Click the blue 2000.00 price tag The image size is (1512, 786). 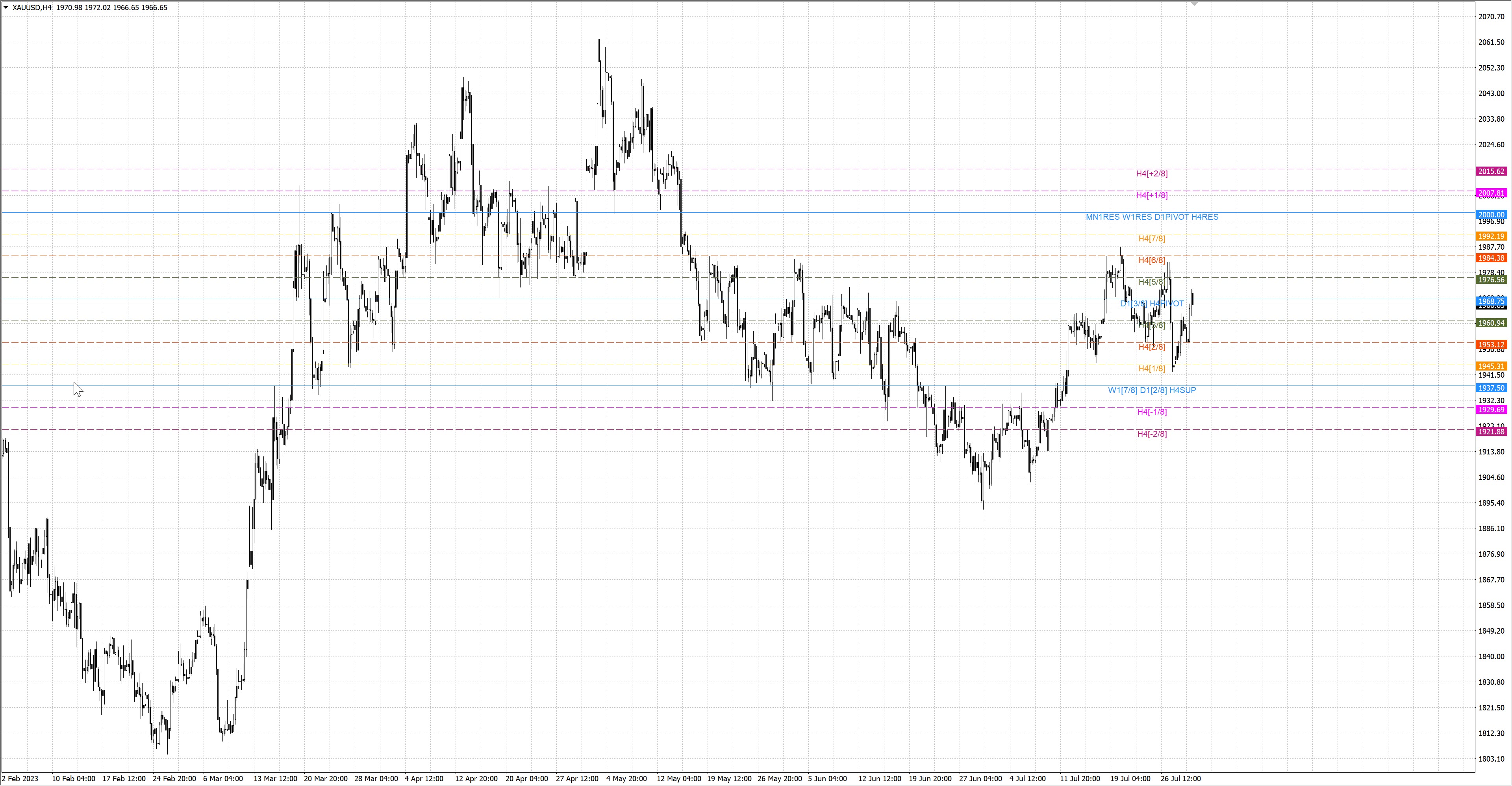click(x=1491, y=215)
